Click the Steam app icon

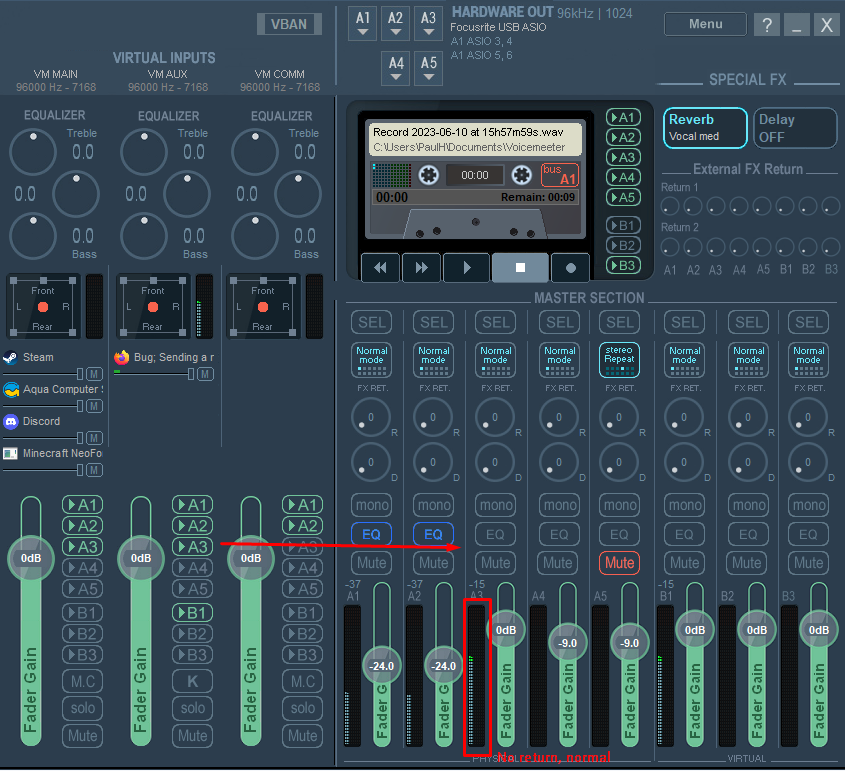(x=10, y=357)
